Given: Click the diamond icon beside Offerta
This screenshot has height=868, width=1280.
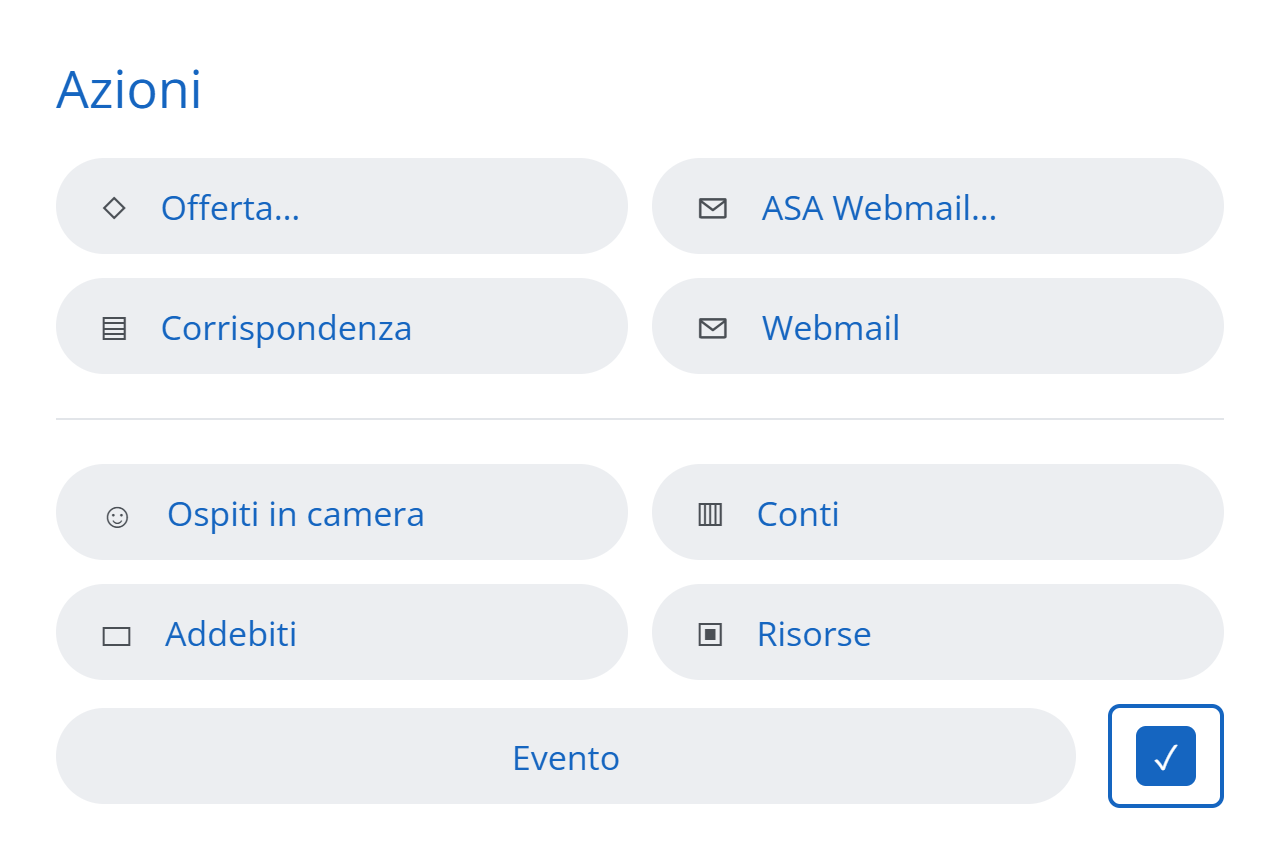Looking at the screenshot, I should click(114, 208).
